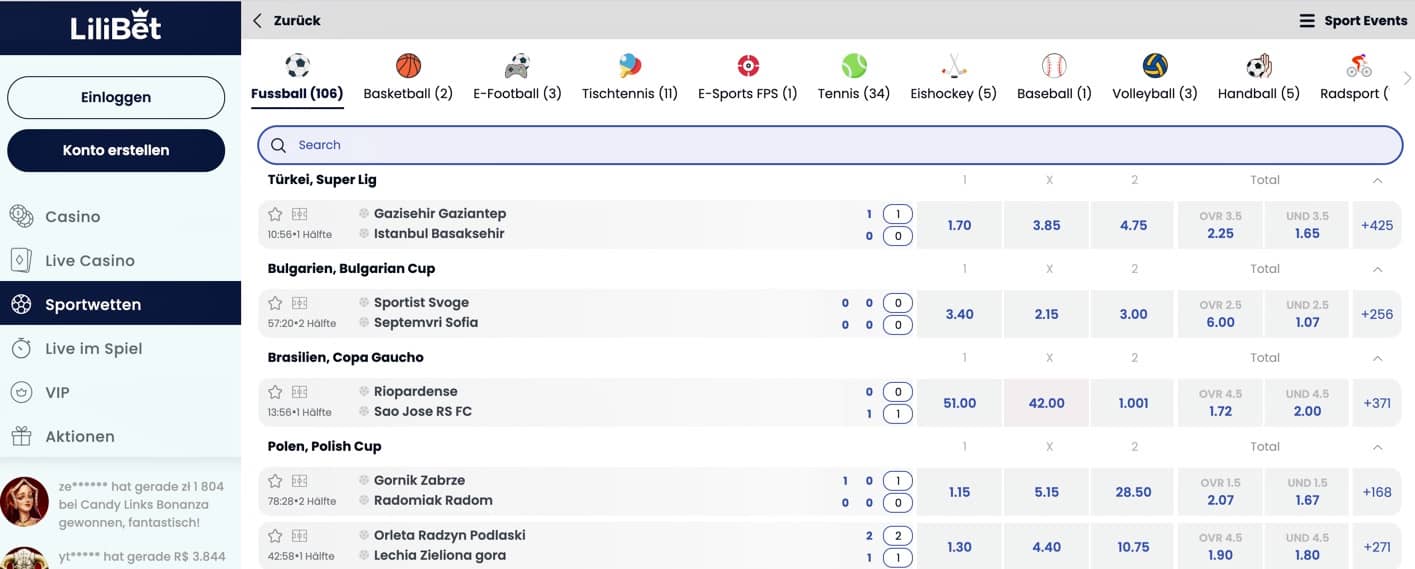
Task: Collapse the Polen, Polish Cup section
Action: (x=1377, y=447)
